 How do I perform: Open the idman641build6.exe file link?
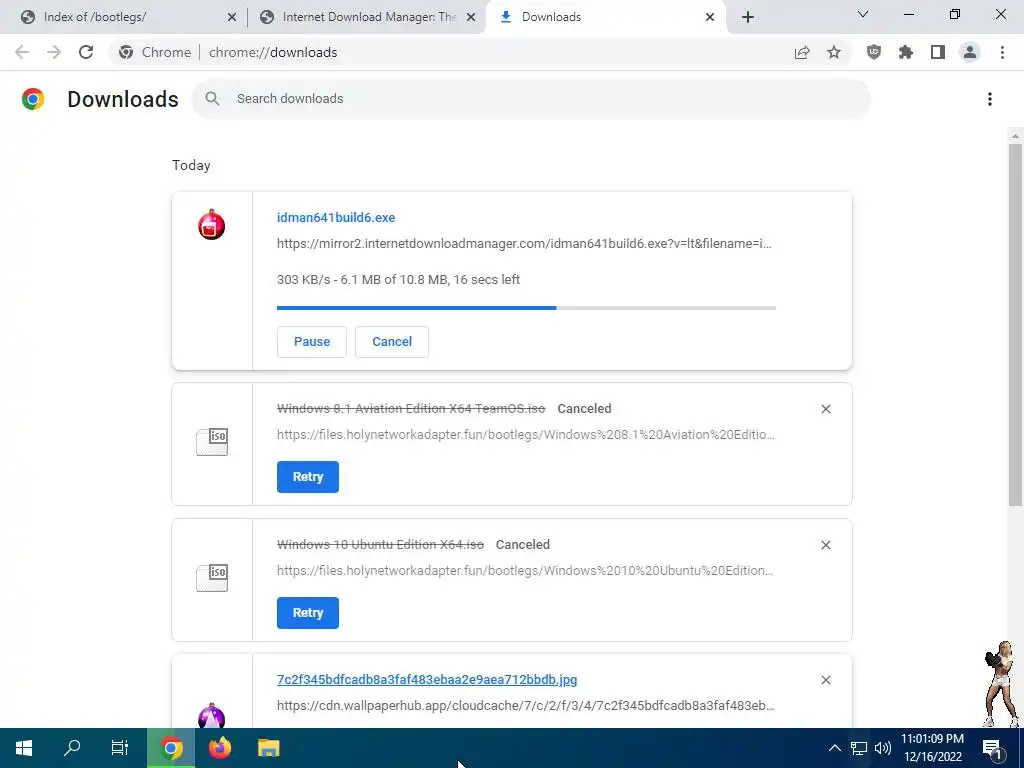pyautogui.click(x=336, y=217)
